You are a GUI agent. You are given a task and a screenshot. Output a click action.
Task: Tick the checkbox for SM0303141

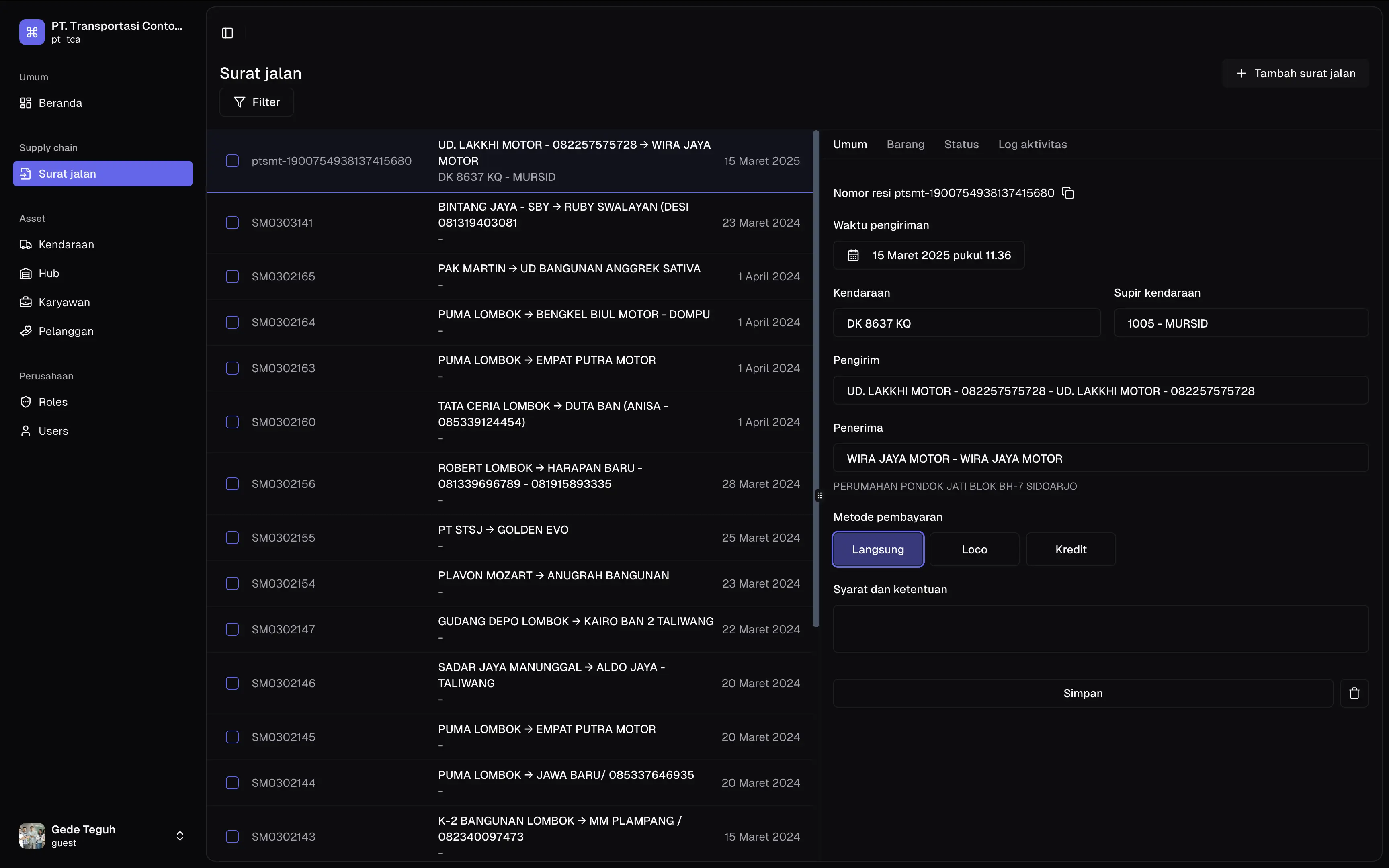click(232, 223)
